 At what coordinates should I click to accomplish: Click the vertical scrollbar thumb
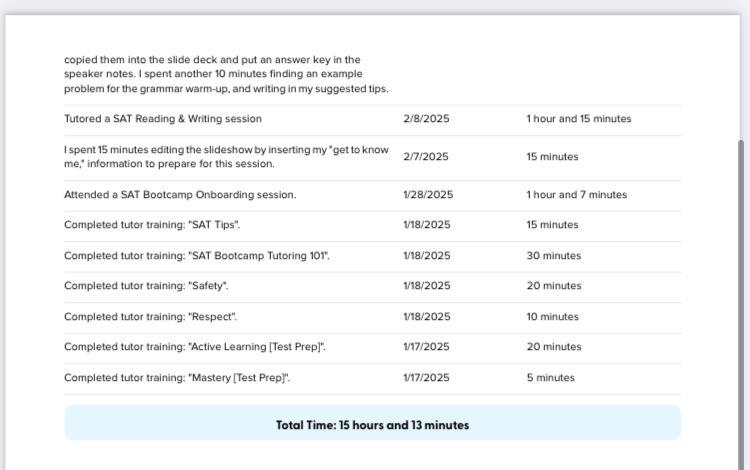pyautogui.click(x=741, y=300)
